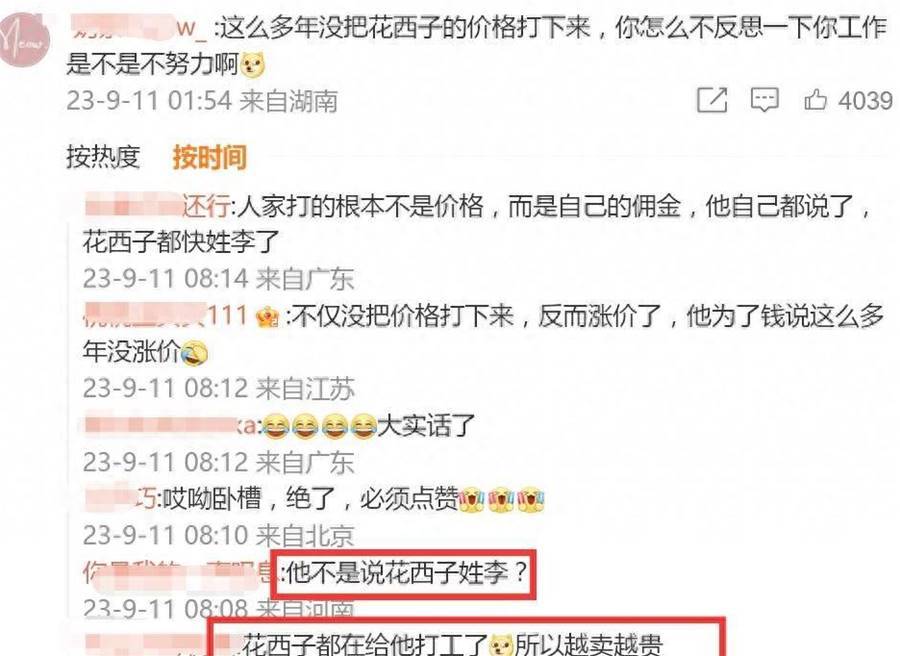Image resolution: width=900 pixels, height=656 pixels.
Task: Click the doge emoji after 不努力啊
Action: pyautogui.click(x=253, y=64)
